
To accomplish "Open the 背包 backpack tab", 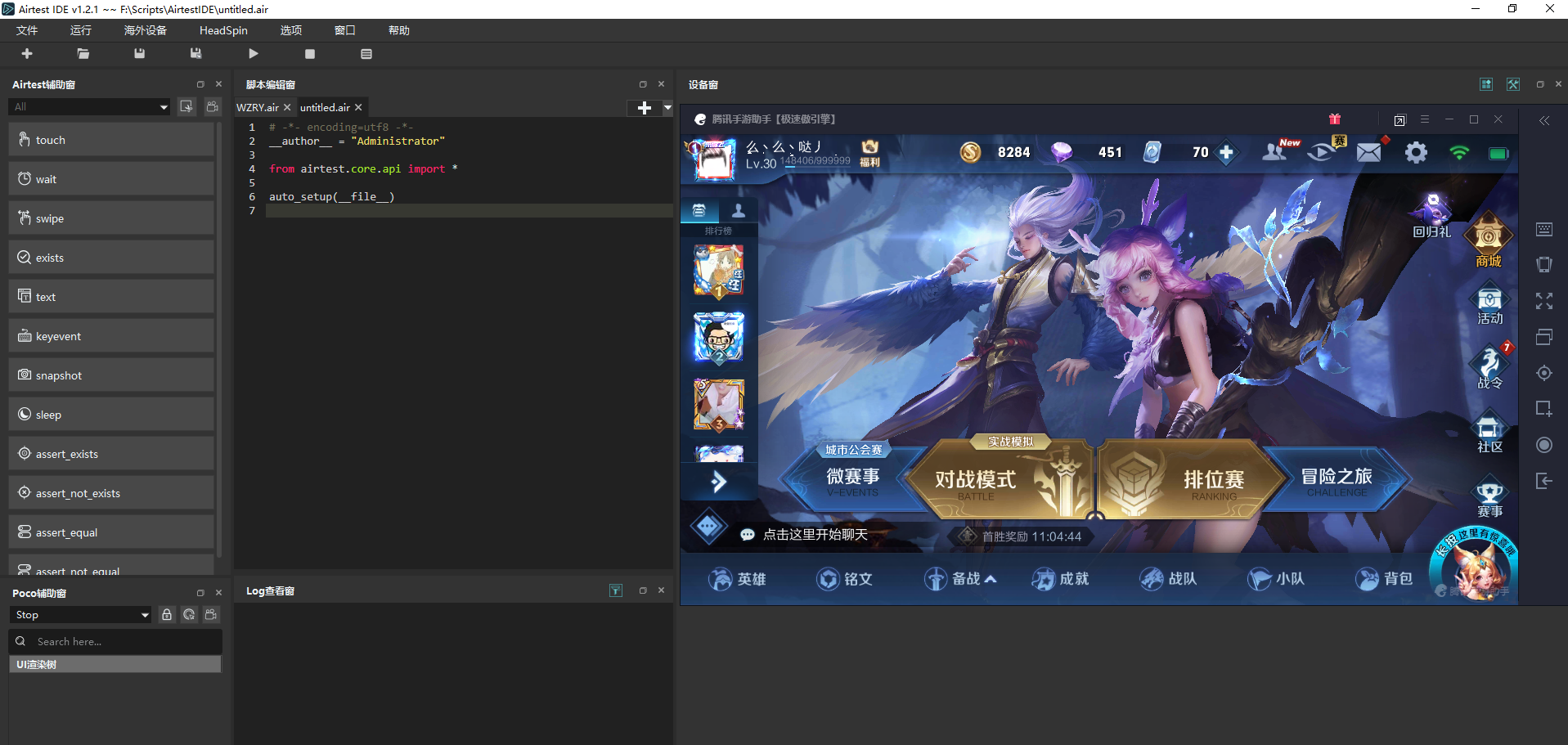I will click(1384, 579).
